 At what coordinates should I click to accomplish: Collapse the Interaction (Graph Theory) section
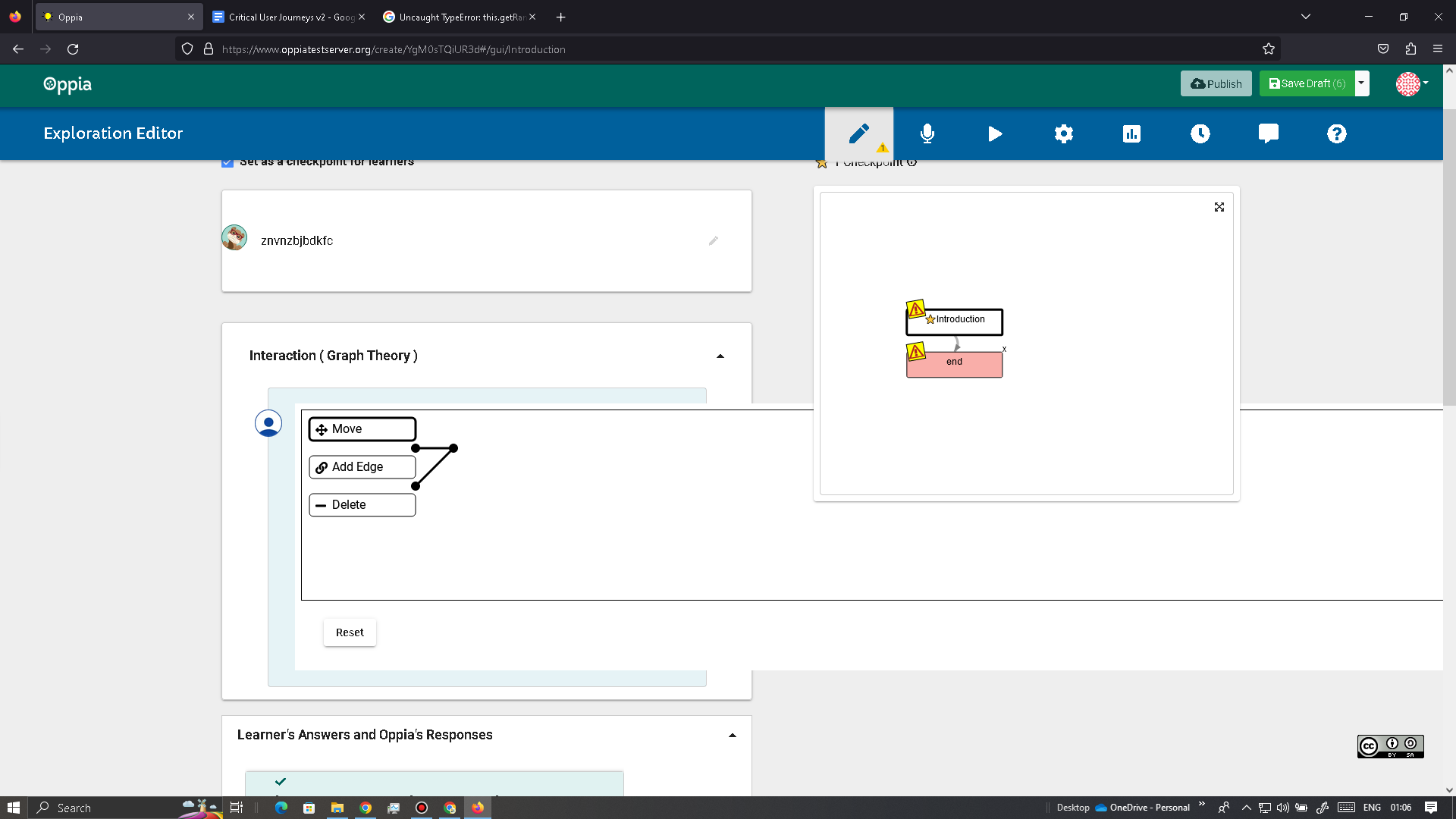tap(720, 356)
